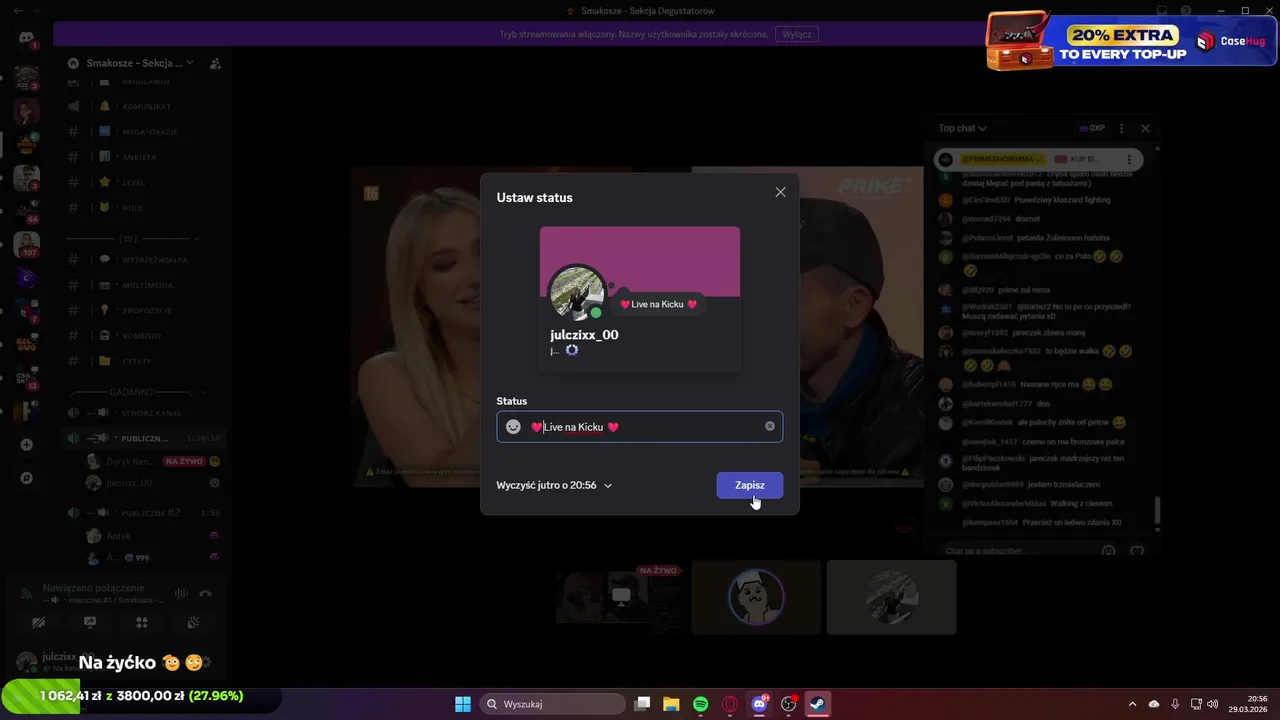
Task: Open the PROPOZYCJE channel
Action: 145,310
